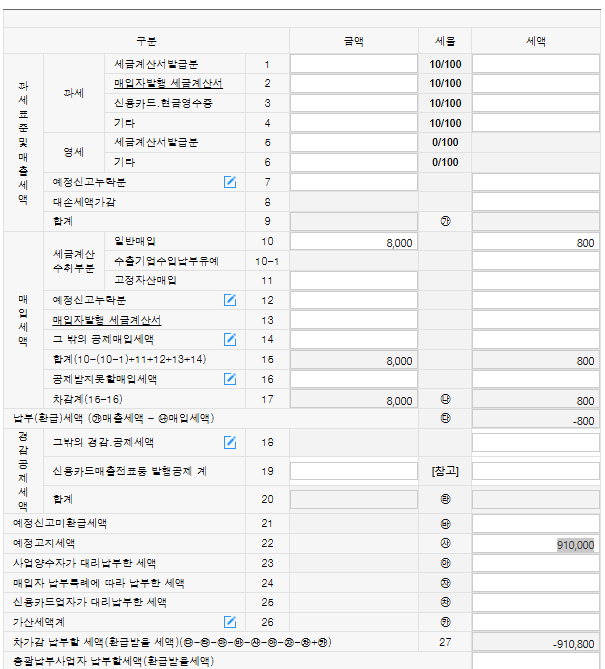The height and width of the screenshot is (669, 605).
Task: Select 예정신고미환급세액 세액 input field
Action: (535, 524)
